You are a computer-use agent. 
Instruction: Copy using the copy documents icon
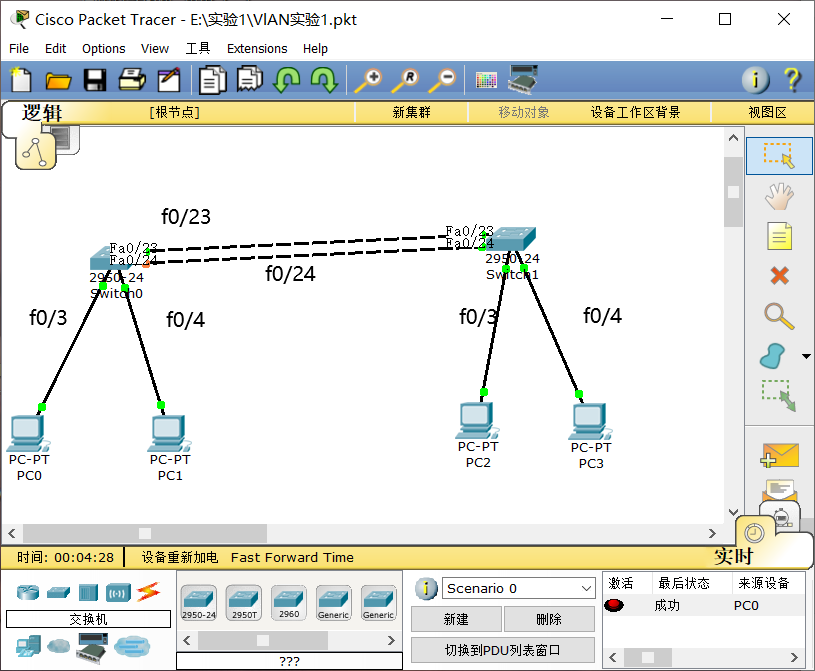[212, 80]
